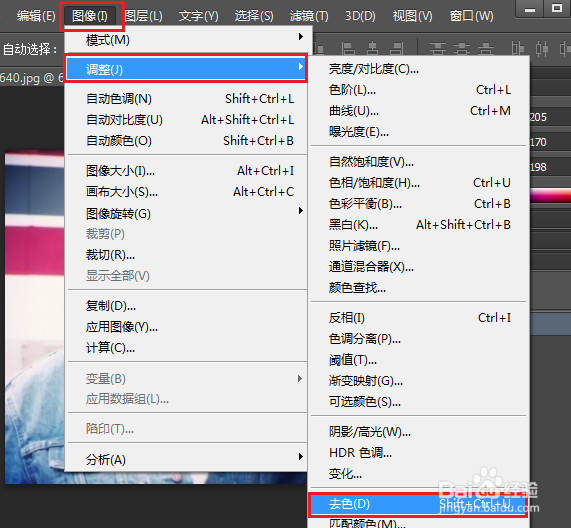The image size is (571, 528).
Task: Expand the 调整(J) submenu entry
Action: coord(186,68)
